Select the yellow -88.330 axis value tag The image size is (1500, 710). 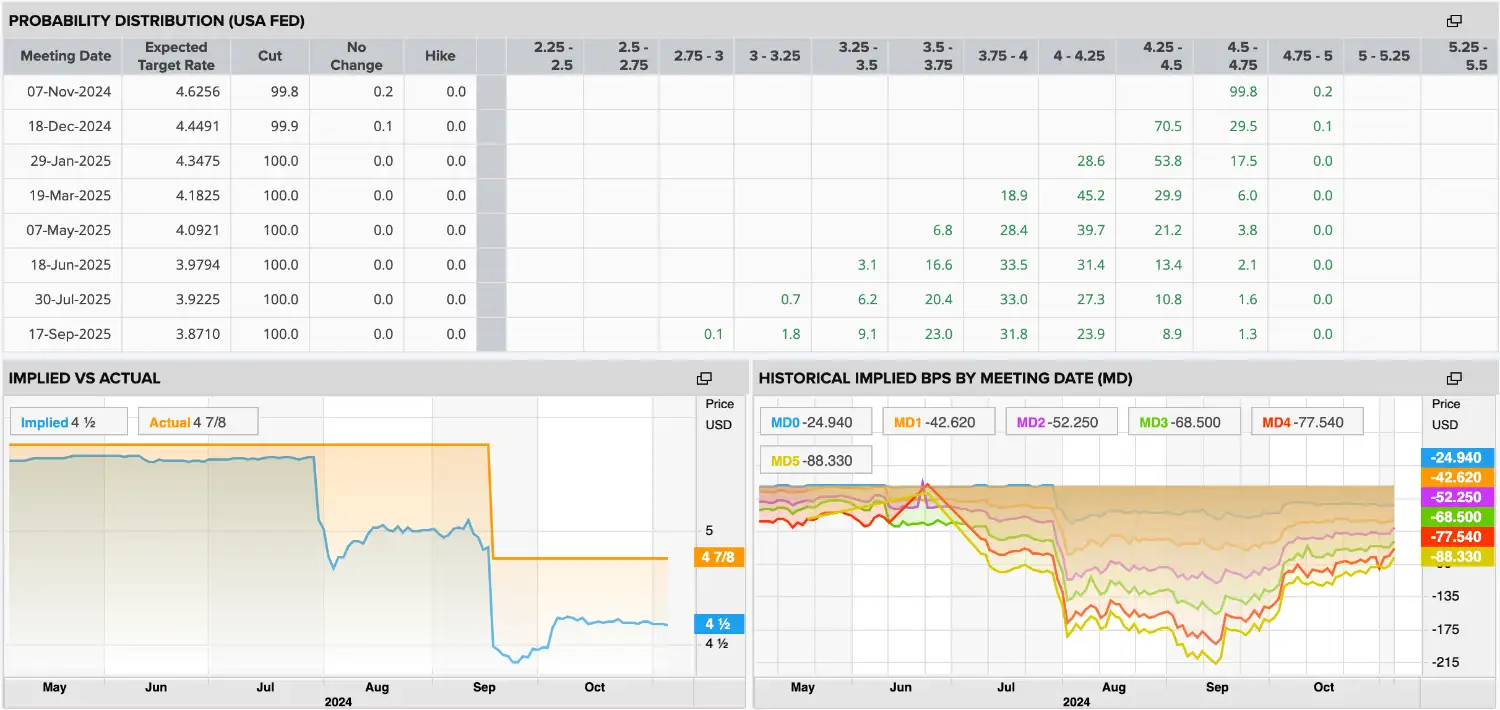tap(1458, 557)
